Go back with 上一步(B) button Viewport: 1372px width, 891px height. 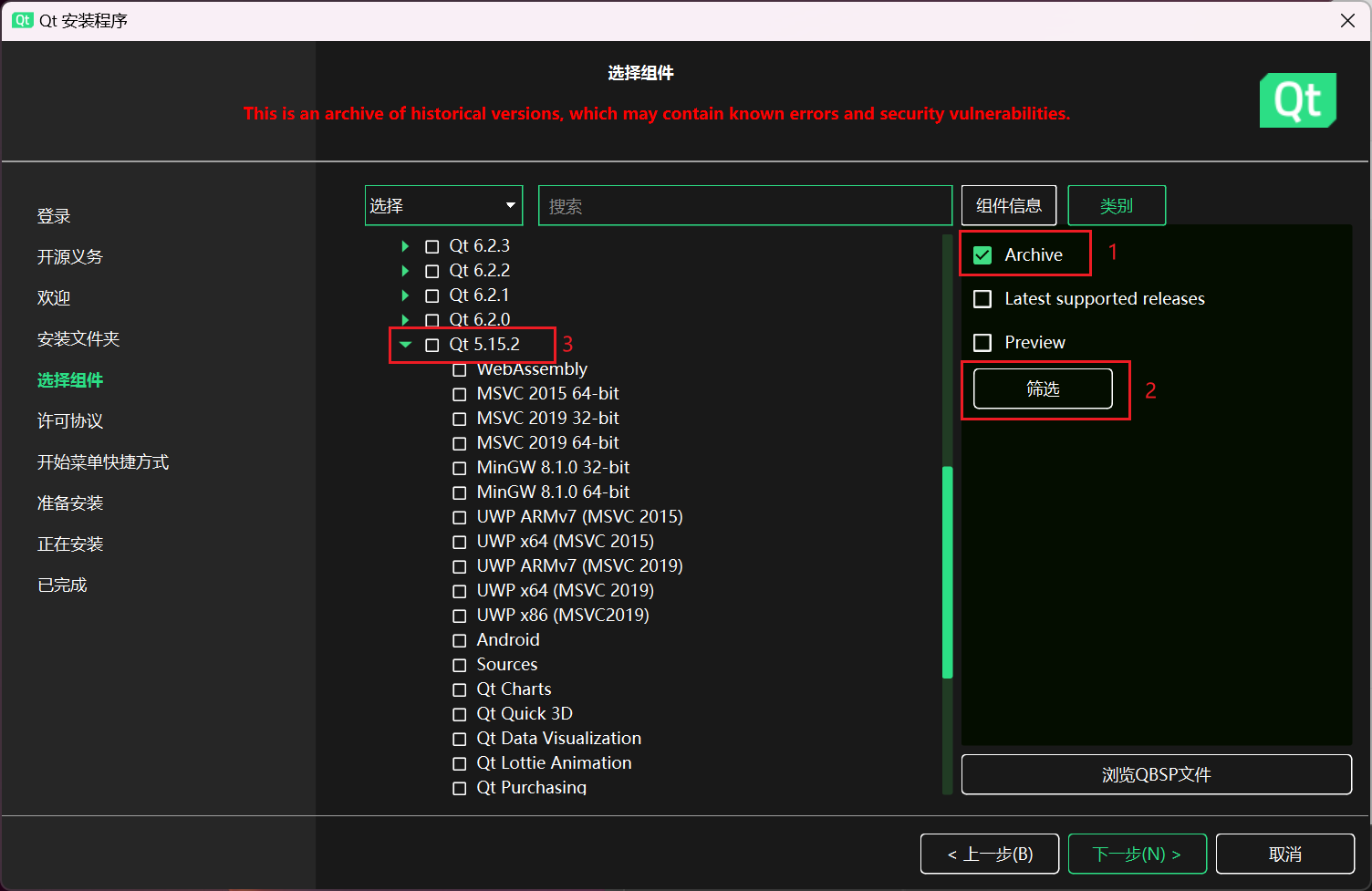click(x=990, y=854)
